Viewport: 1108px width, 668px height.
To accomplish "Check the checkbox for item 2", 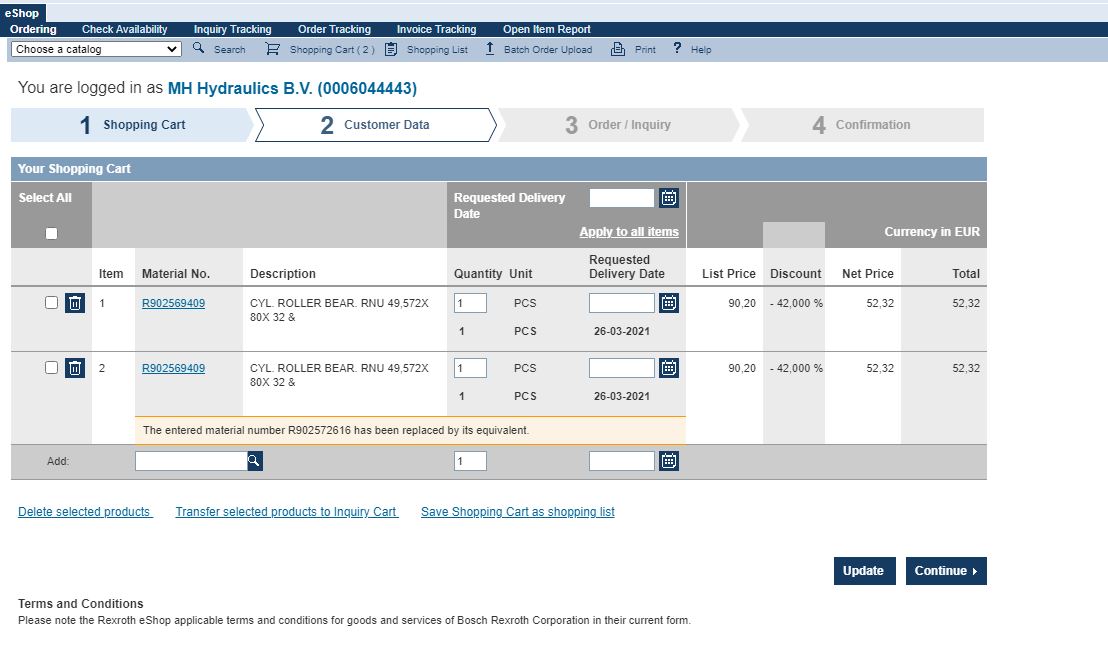I will point(52,367).
